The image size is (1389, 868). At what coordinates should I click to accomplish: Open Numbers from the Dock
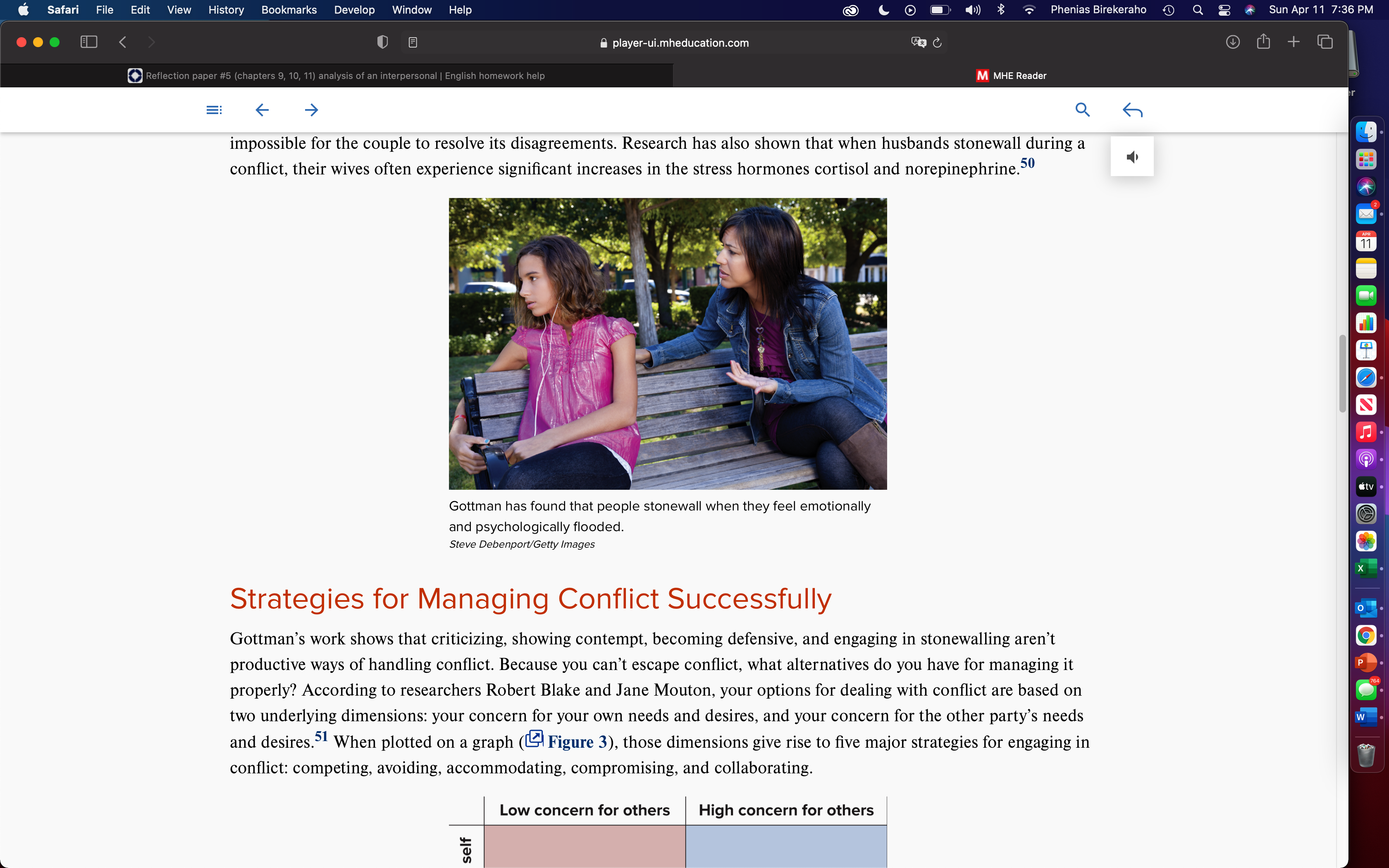(1366, 323)
